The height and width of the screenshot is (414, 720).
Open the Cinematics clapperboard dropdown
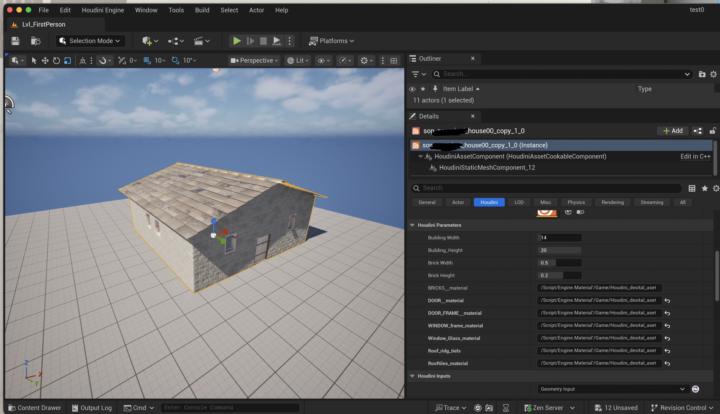pyautogui.click(x=201, y=41)
